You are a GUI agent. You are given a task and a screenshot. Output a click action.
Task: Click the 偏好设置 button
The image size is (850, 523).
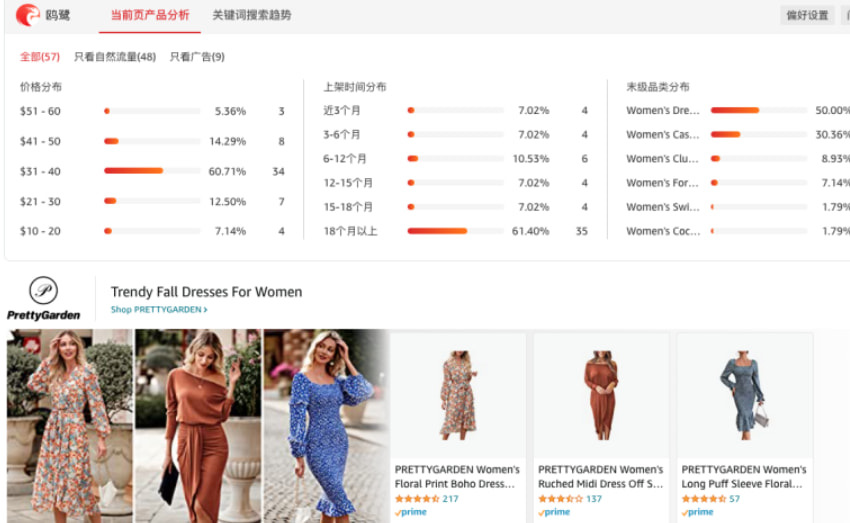807,15
